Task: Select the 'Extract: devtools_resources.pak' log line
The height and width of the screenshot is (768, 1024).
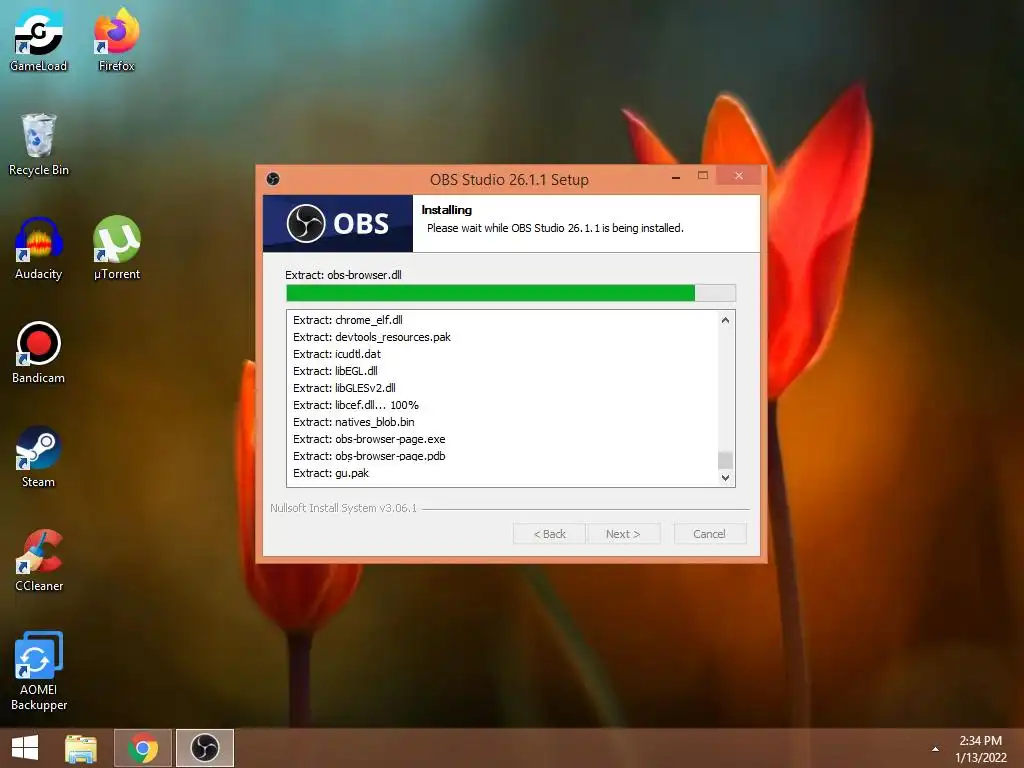Action: point(372,337)
